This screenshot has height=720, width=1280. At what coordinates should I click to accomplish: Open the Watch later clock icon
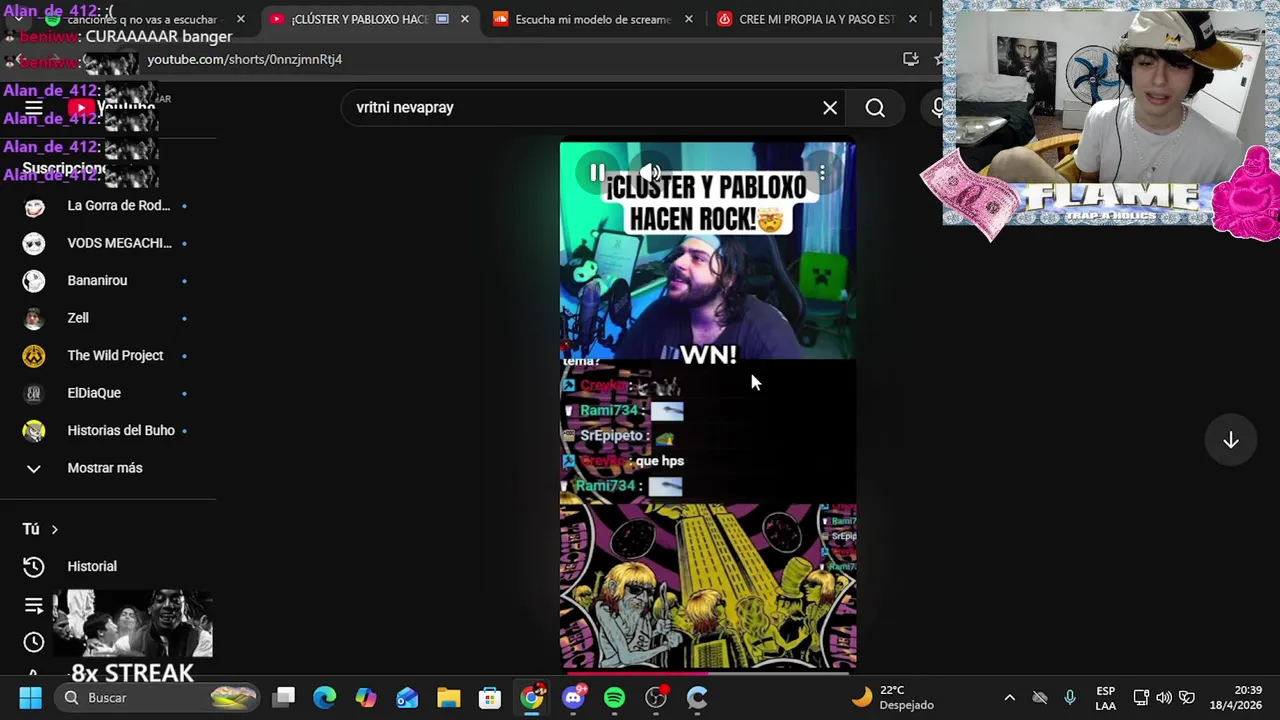pos(34,642)
